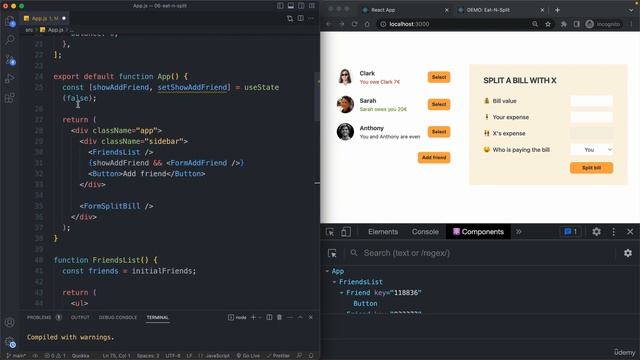Toggle the browser side panel icon
The width and height of the screenshot is (640, 360).
(x=576, y=24)
